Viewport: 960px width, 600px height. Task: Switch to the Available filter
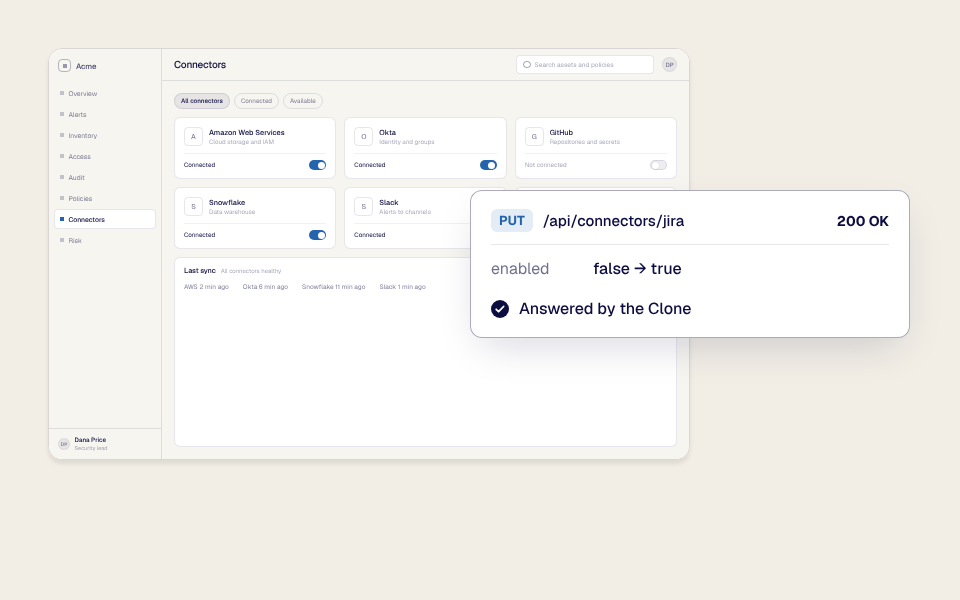click(302, 101)
